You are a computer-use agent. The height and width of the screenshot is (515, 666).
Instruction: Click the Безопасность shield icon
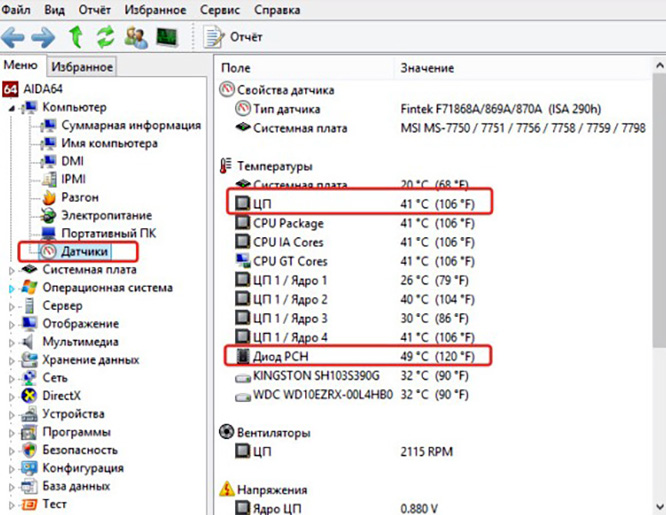[x=29, y=450]
